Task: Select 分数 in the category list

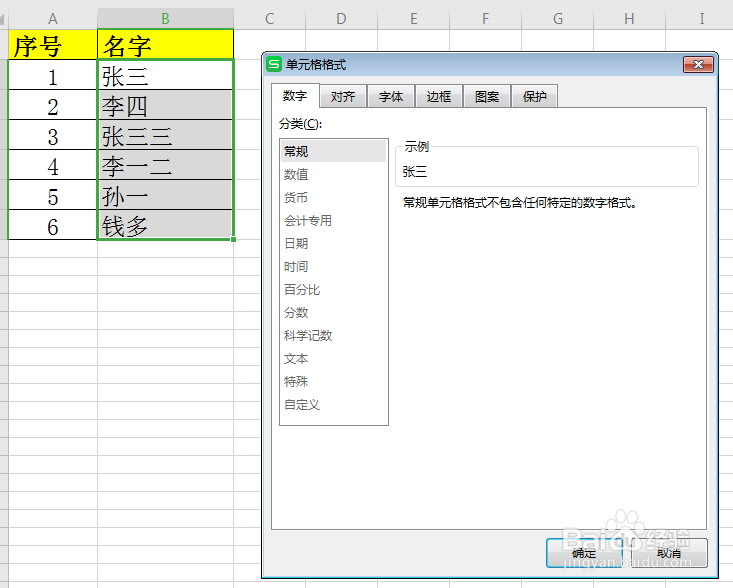Action: [x=334, y=312]
